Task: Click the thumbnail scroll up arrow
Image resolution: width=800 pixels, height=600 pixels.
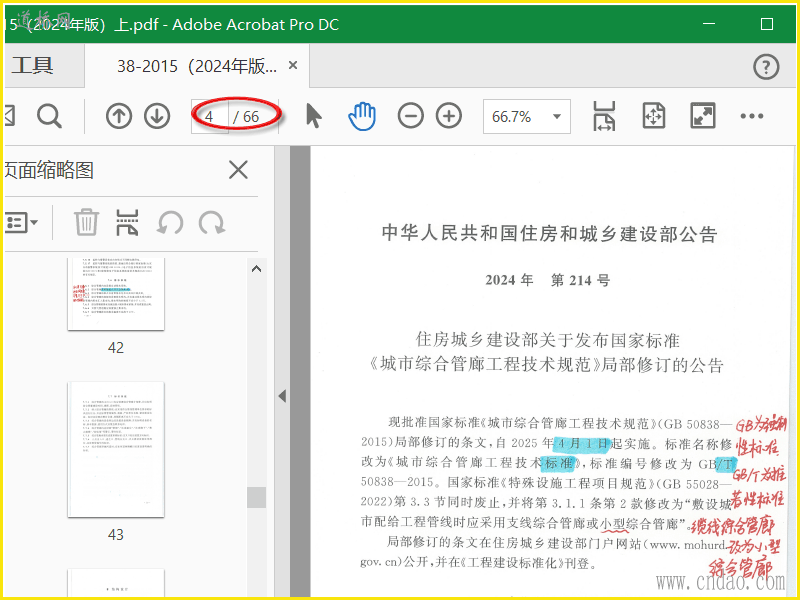Action: (257, 269)
